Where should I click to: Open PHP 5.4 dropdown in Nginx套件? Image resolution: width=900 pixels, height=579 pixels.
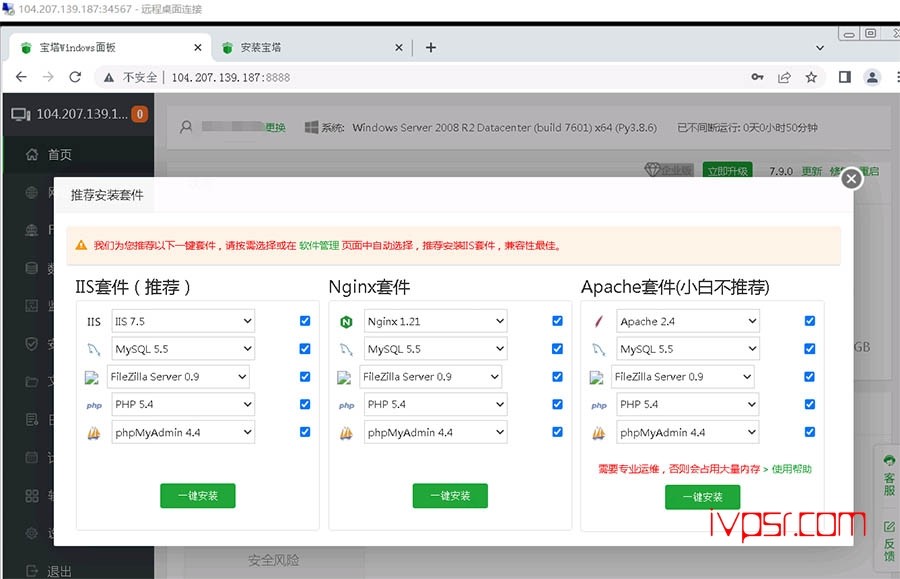click(x=435, y=404)
